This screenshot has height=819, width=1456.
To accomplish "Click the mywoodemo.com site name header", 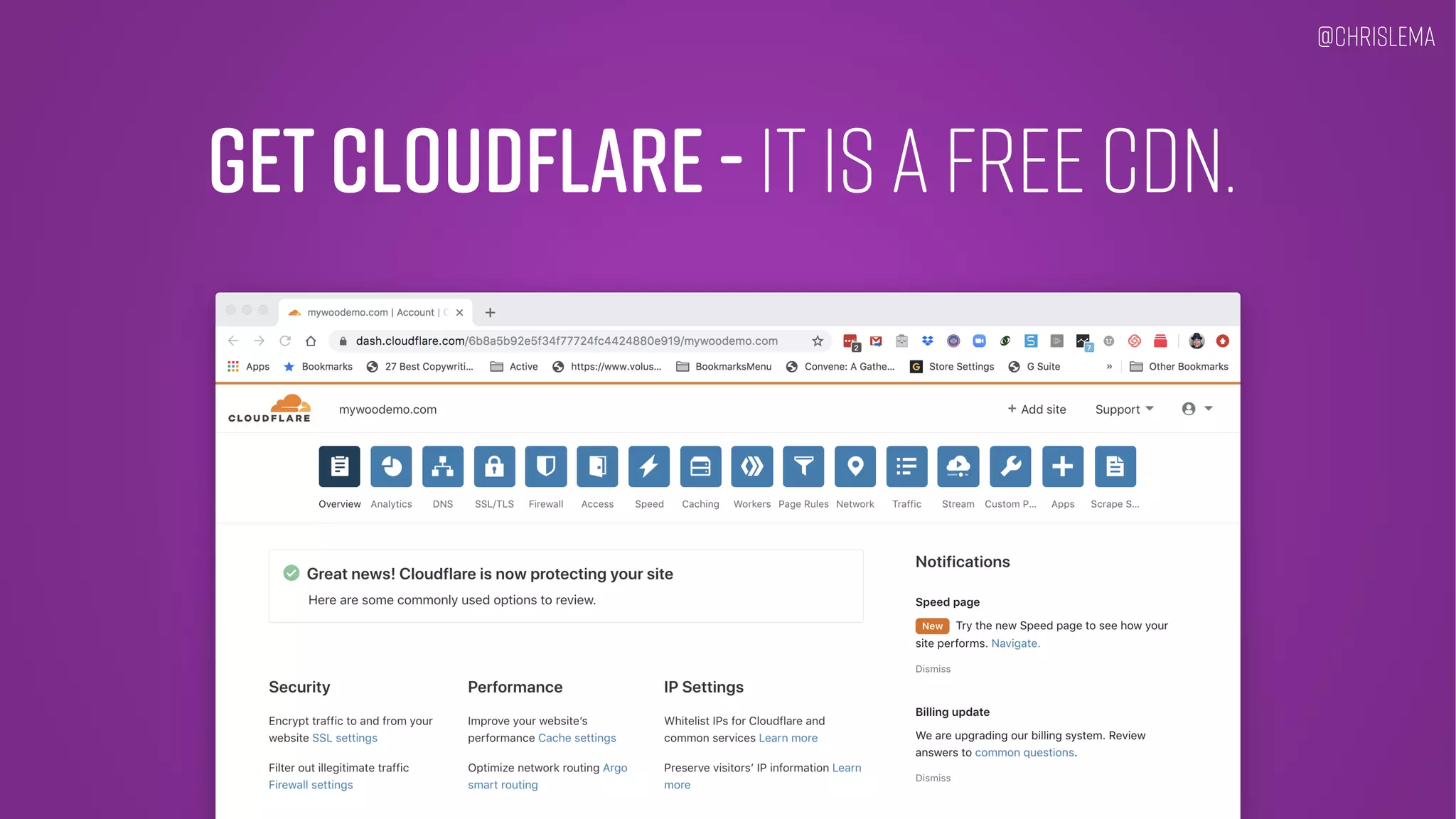I will (x=387, y=409).
